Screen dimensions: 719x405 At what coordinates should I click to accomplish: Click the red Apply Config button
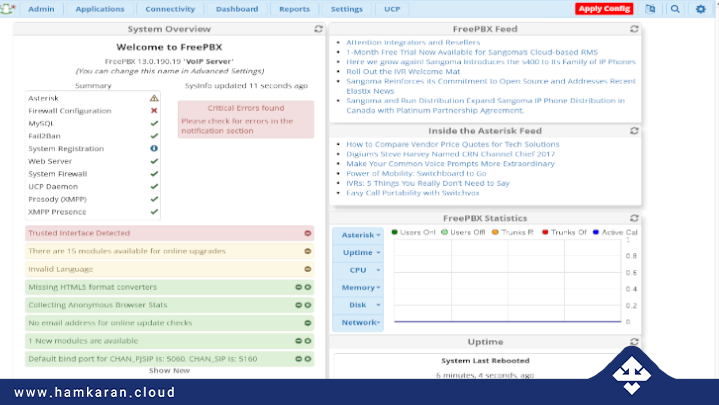[x=604, y=9]
